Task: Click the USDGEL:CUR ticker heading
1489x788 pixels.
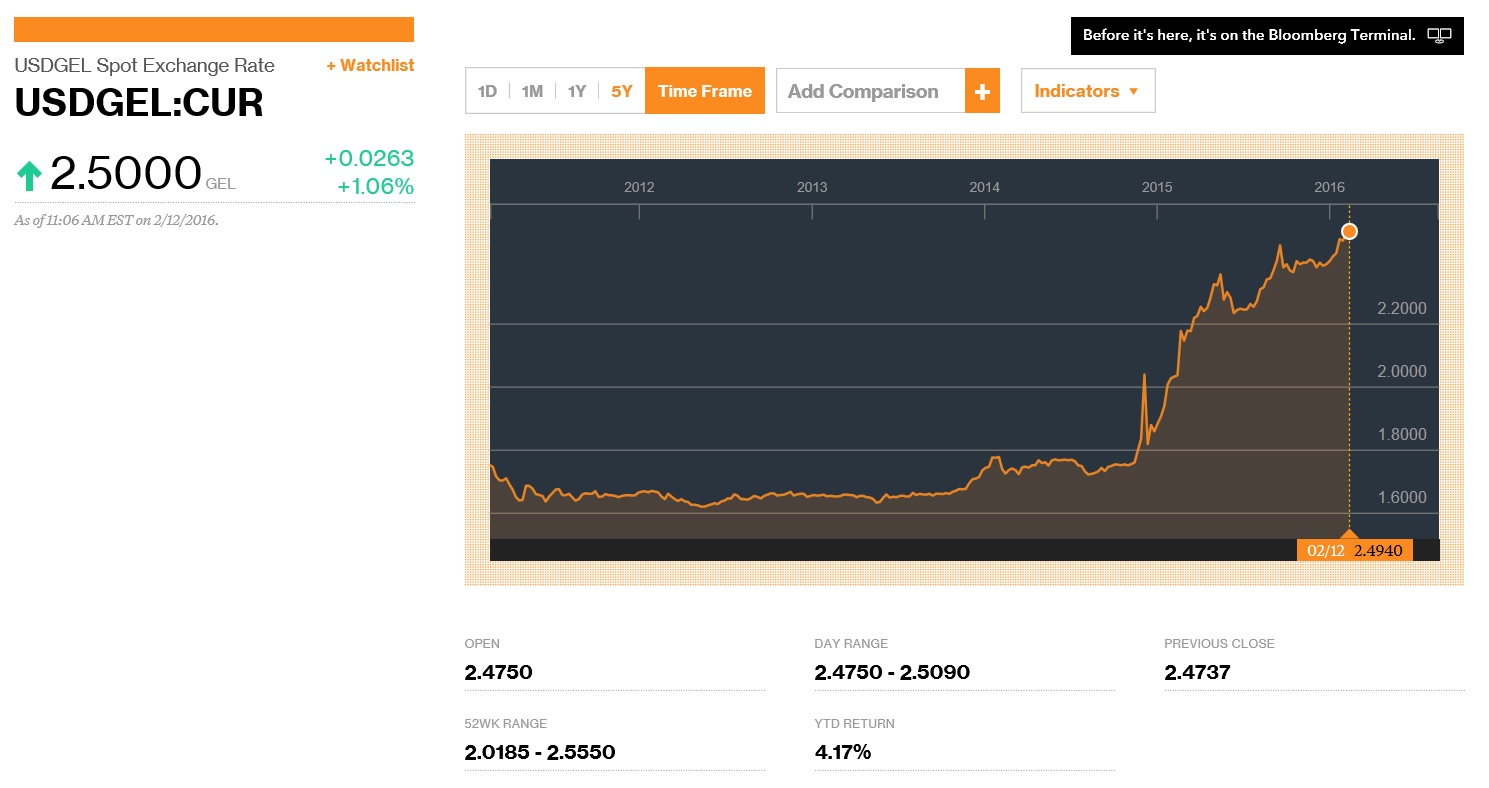Action: click(x=139, y=103)
